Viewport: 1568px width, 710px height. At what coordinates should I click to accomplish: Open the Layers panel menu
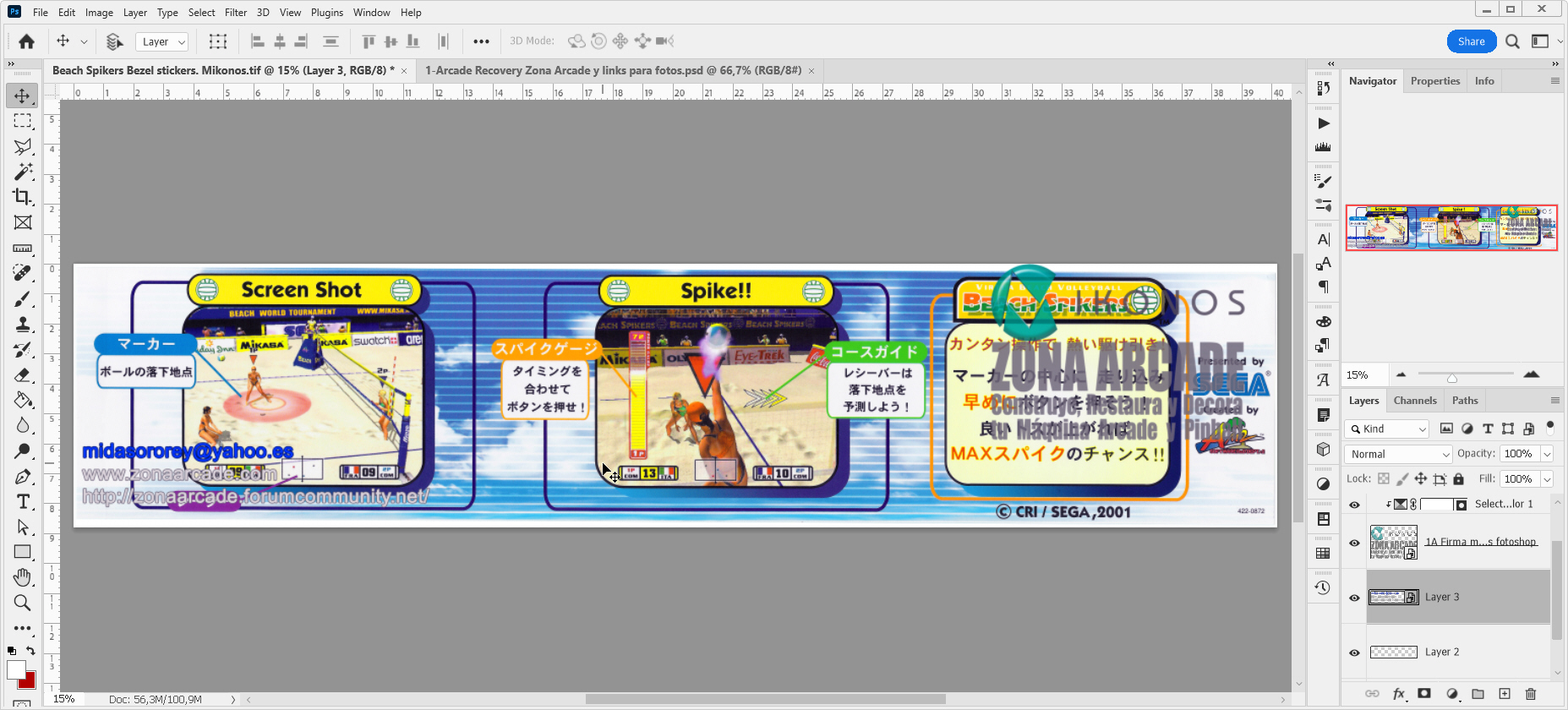pos(1554,401)
